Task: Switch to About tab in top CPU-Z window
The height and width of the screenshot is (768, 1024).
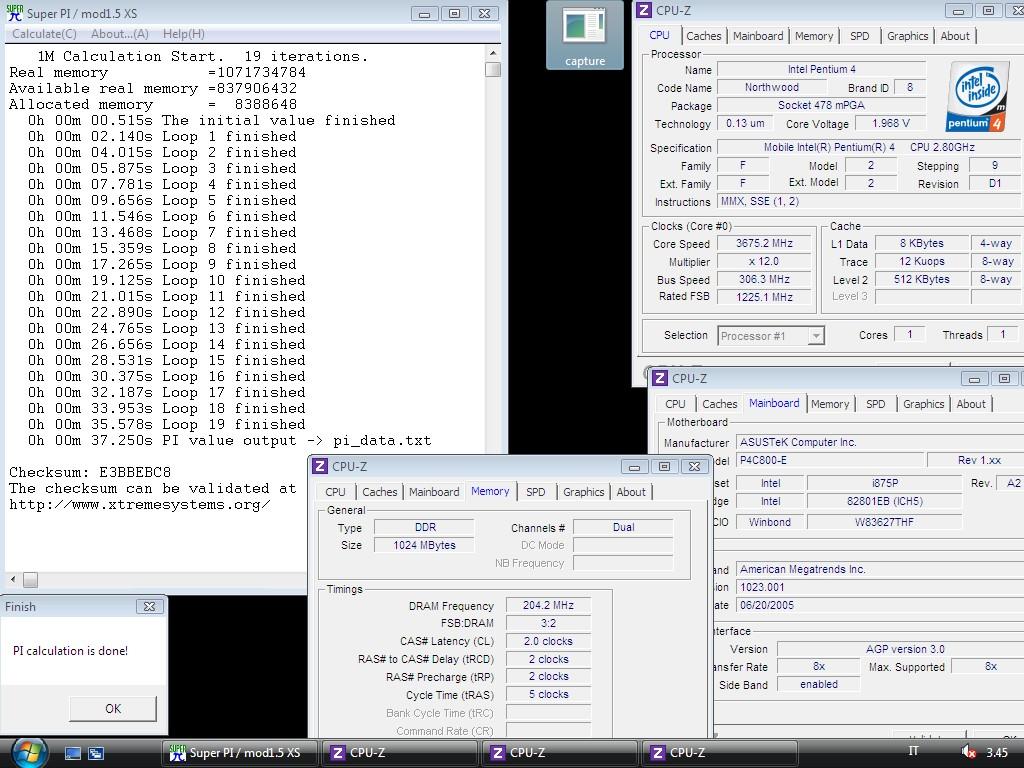Action: click(x=955, y=36)
